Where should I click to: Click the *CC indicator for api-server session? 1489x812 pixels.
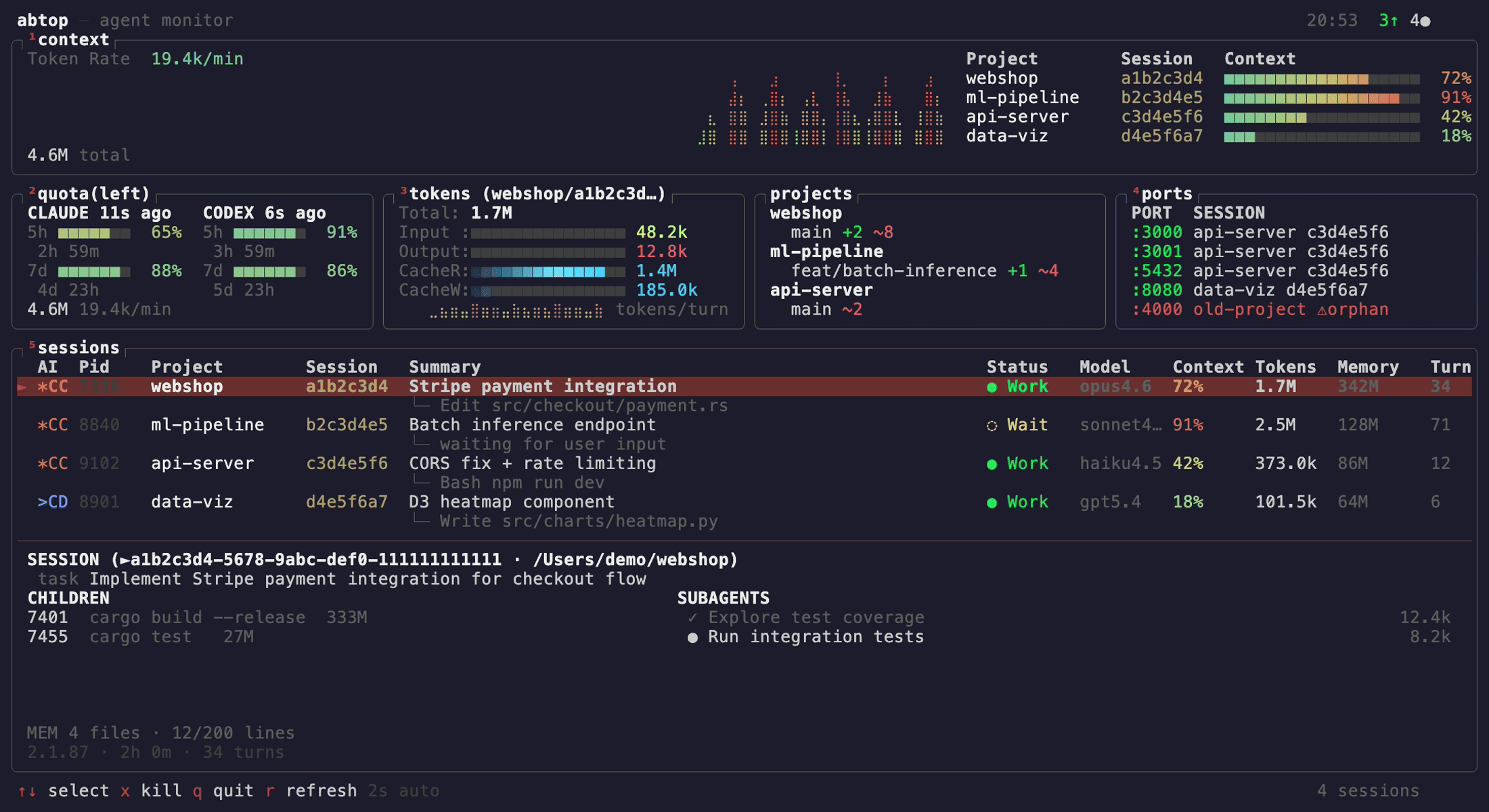[52, 464]
